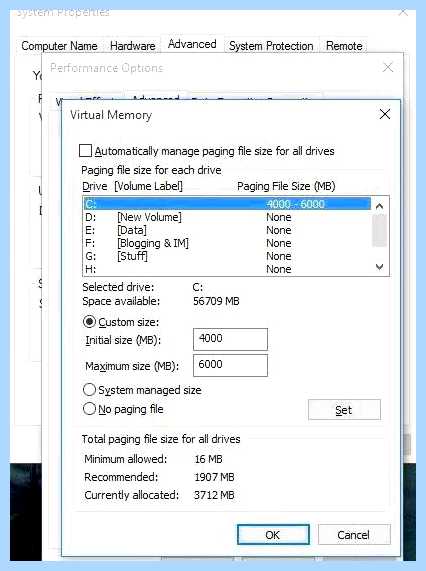Close the Virtual Memory dialog
Viewport: 426px width, 571px height.
pyautogui.click(x=385, y=114)
